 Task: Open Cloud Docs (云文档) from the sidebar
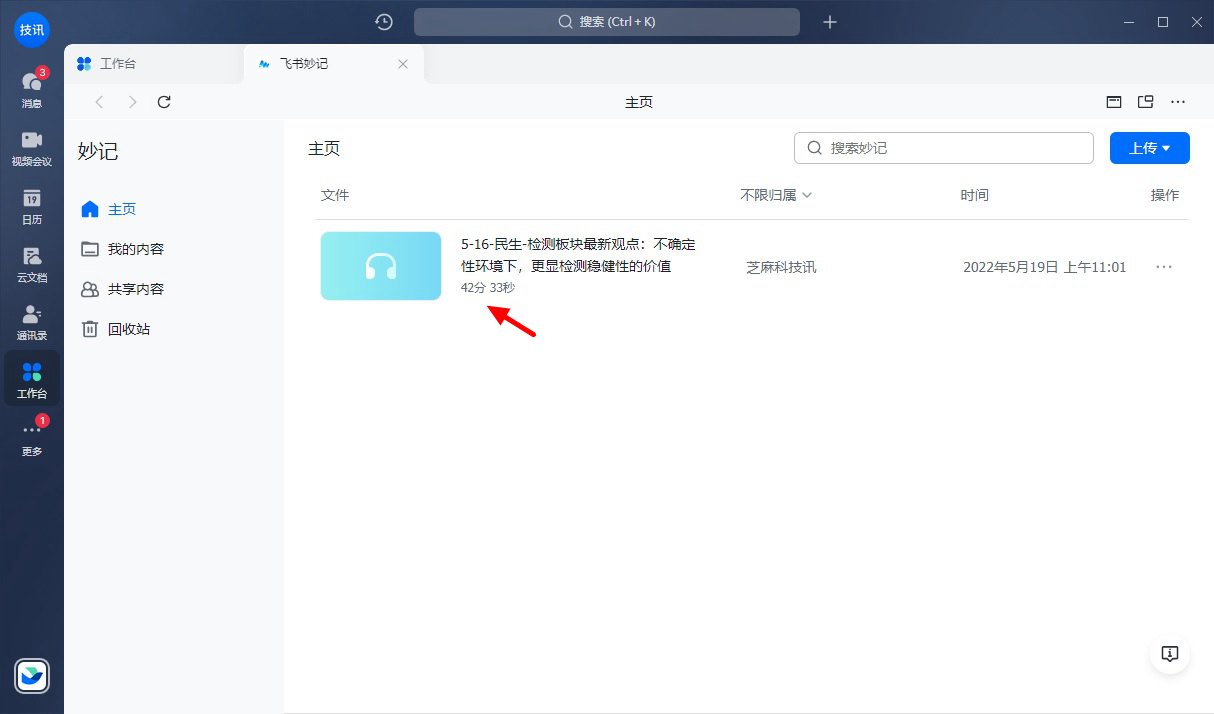coord(31,263)
